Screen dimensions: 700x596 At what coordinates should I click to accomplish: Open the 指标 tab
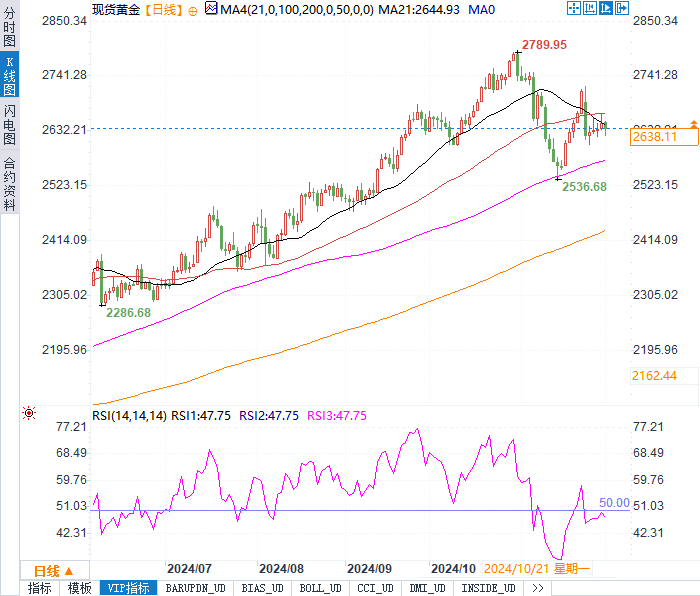point(40,588)
